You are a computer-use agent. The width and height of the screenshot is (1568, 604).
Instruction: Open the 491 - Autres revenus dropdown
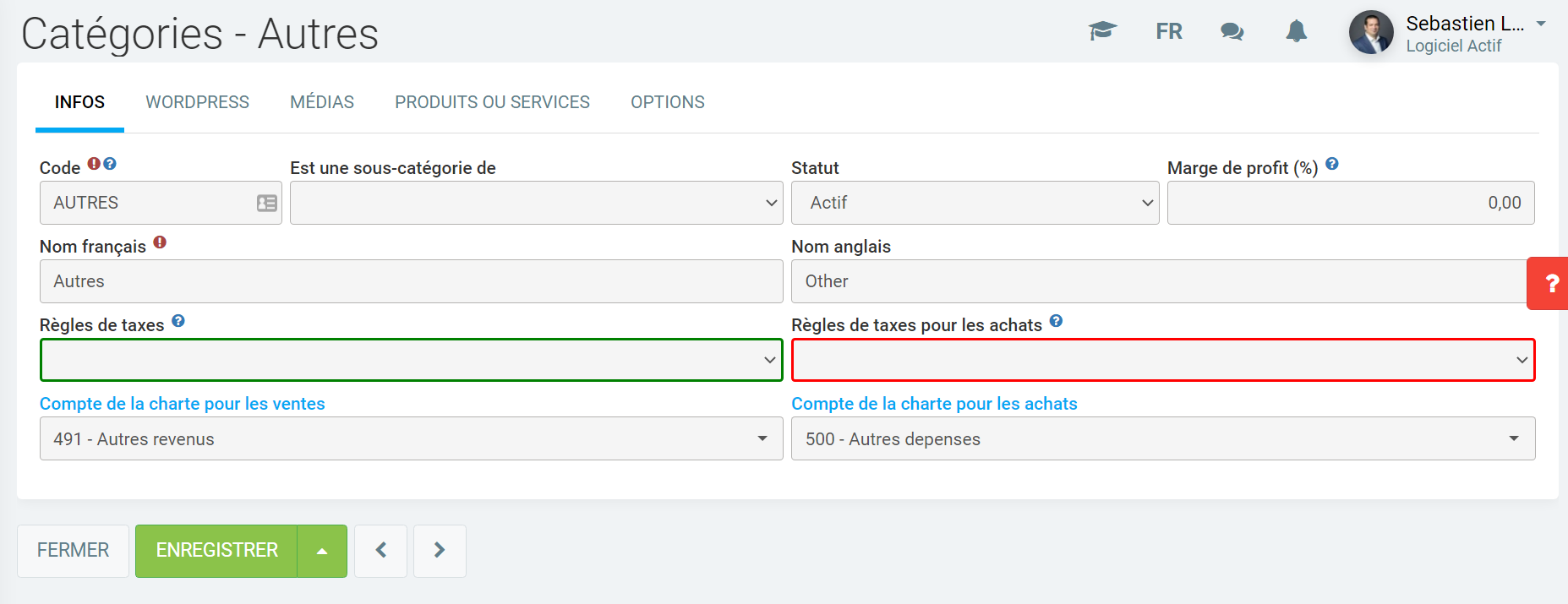pyautogui.click(x=411, y=438)
